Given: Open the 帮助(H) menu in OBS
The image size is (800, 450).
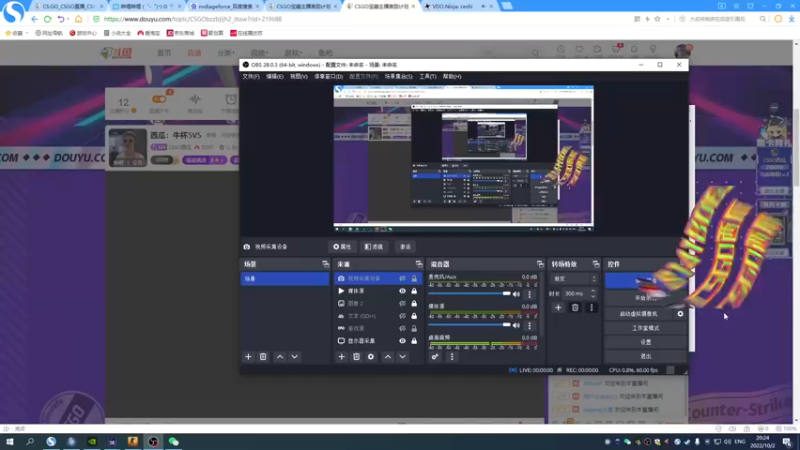Looking at the screenshot, I should tap(452, 77).
